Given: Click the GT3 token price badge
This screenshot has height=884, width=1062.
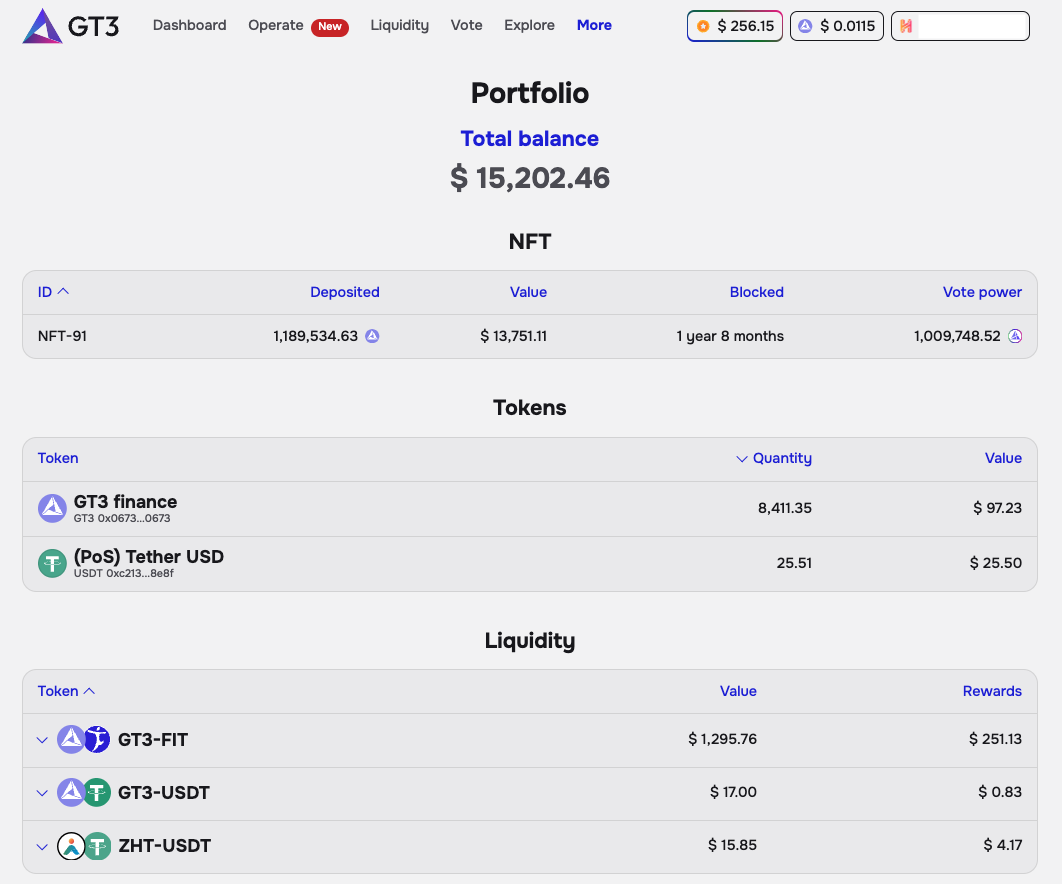Looking at the screenshot, I should click(x=836, y=26).
